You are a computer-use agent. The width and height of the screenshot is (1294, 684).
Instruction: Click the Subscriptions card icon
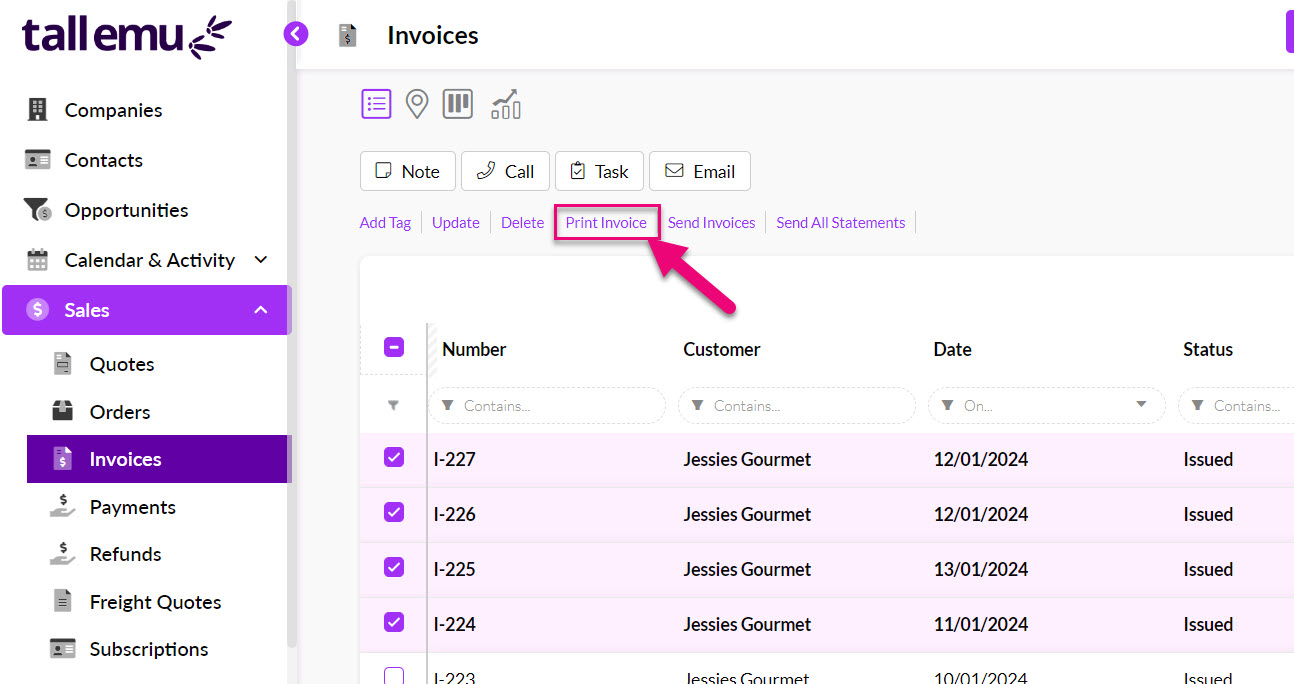pyautogui.click(x=62, y=649)
